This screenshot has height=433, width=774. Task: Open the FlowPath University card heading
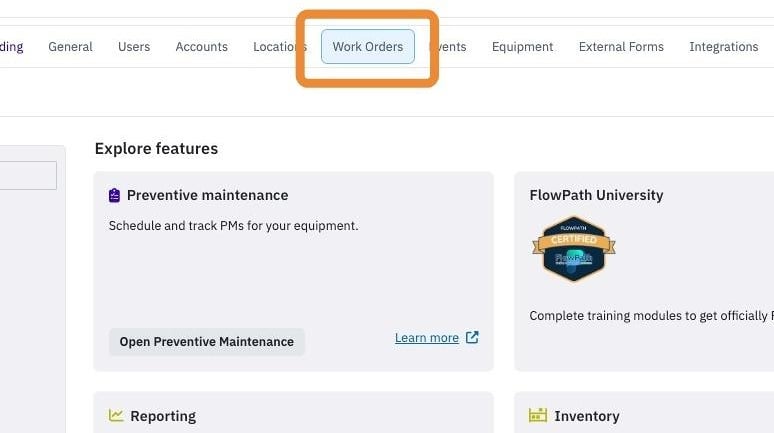pos(596,195)
